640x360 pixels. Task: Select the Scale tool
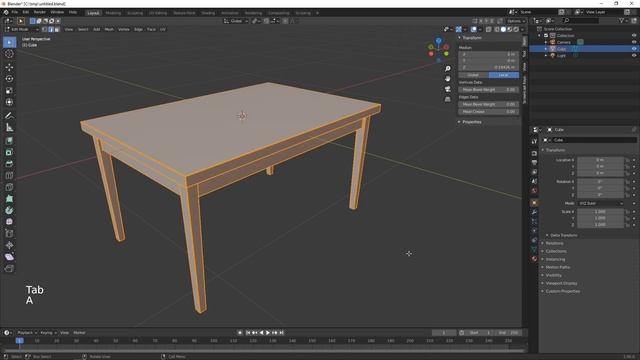(x=9, y=90)
